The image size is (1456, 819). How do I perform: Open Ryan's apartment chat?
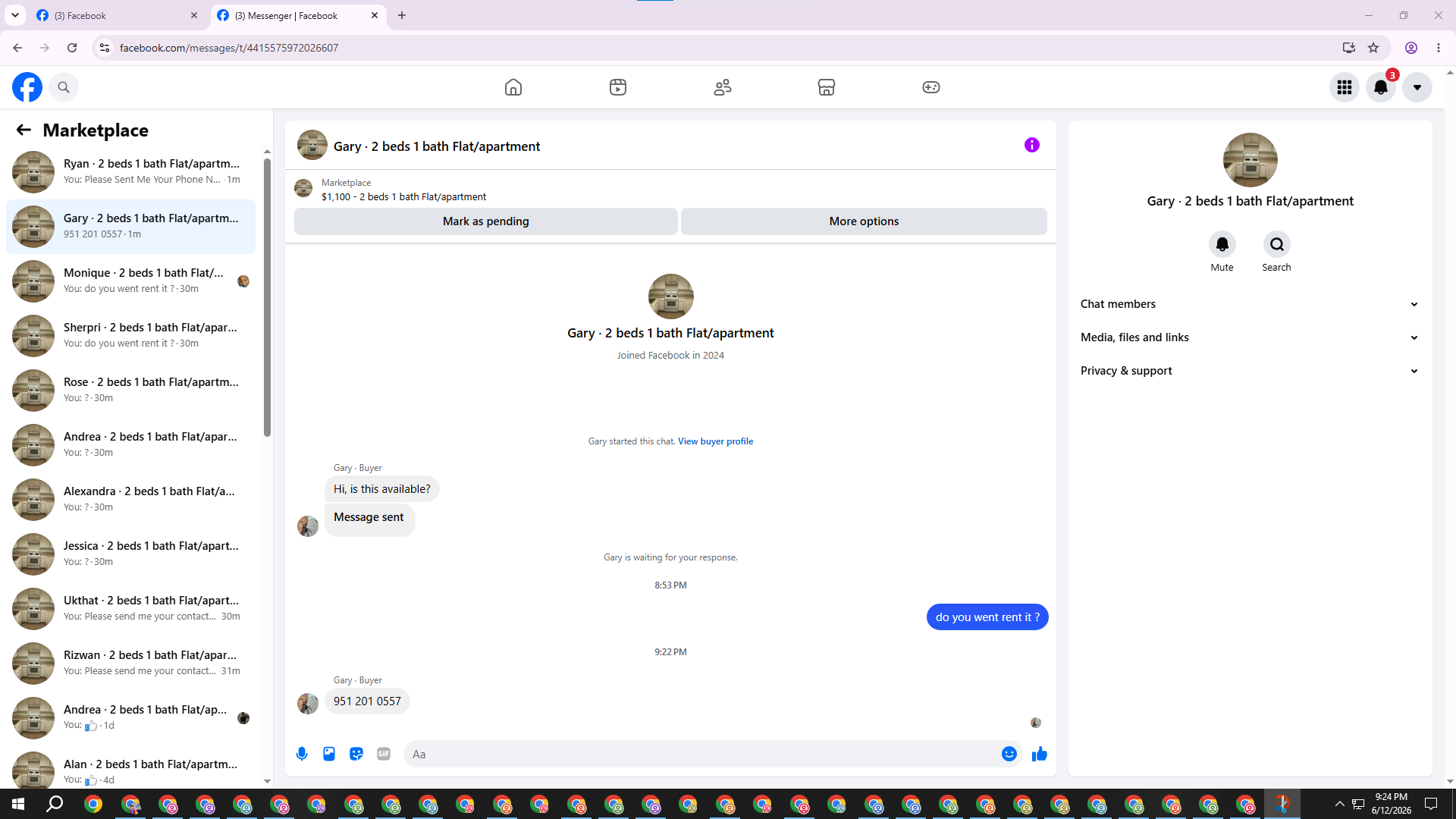130,172
